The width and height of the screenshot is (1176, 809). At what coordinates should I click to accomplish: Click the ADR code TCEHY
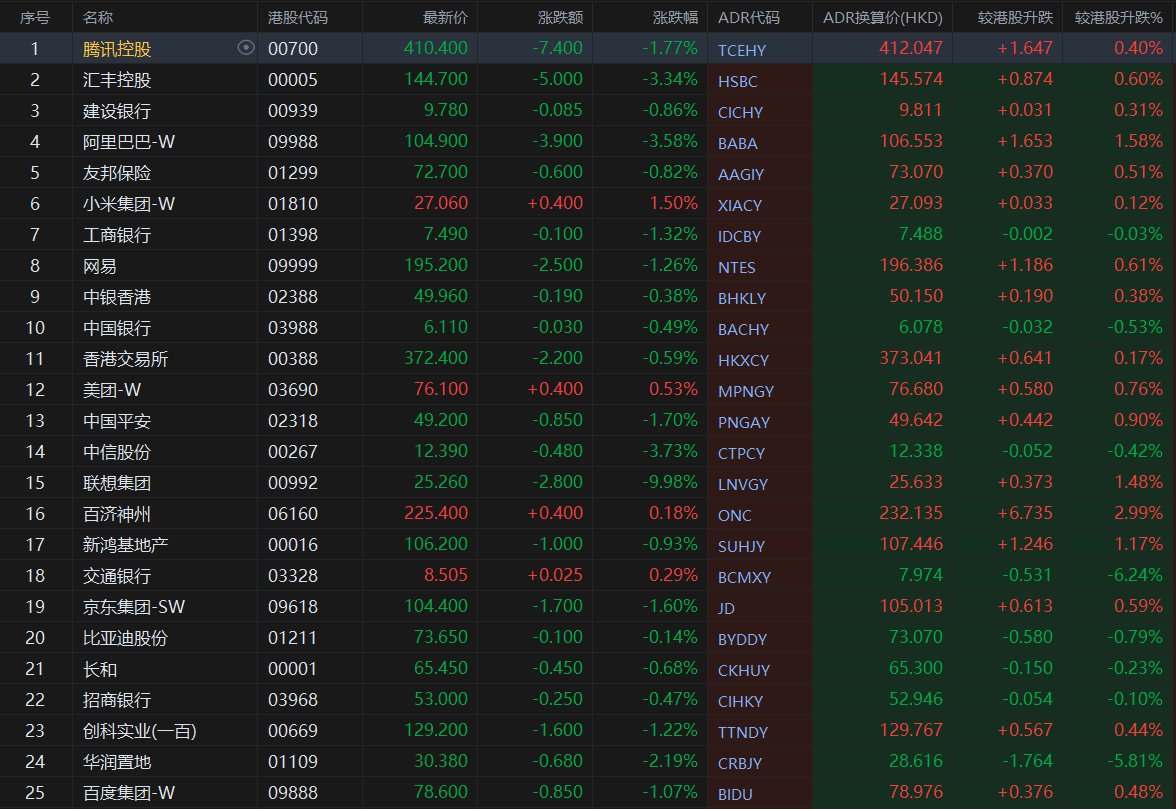tap(742, 50)
